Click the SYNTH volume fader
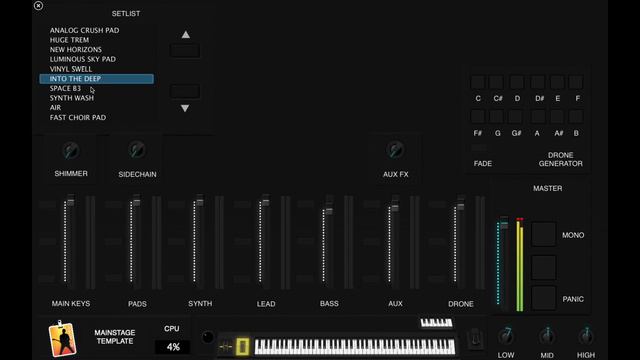 200,202
